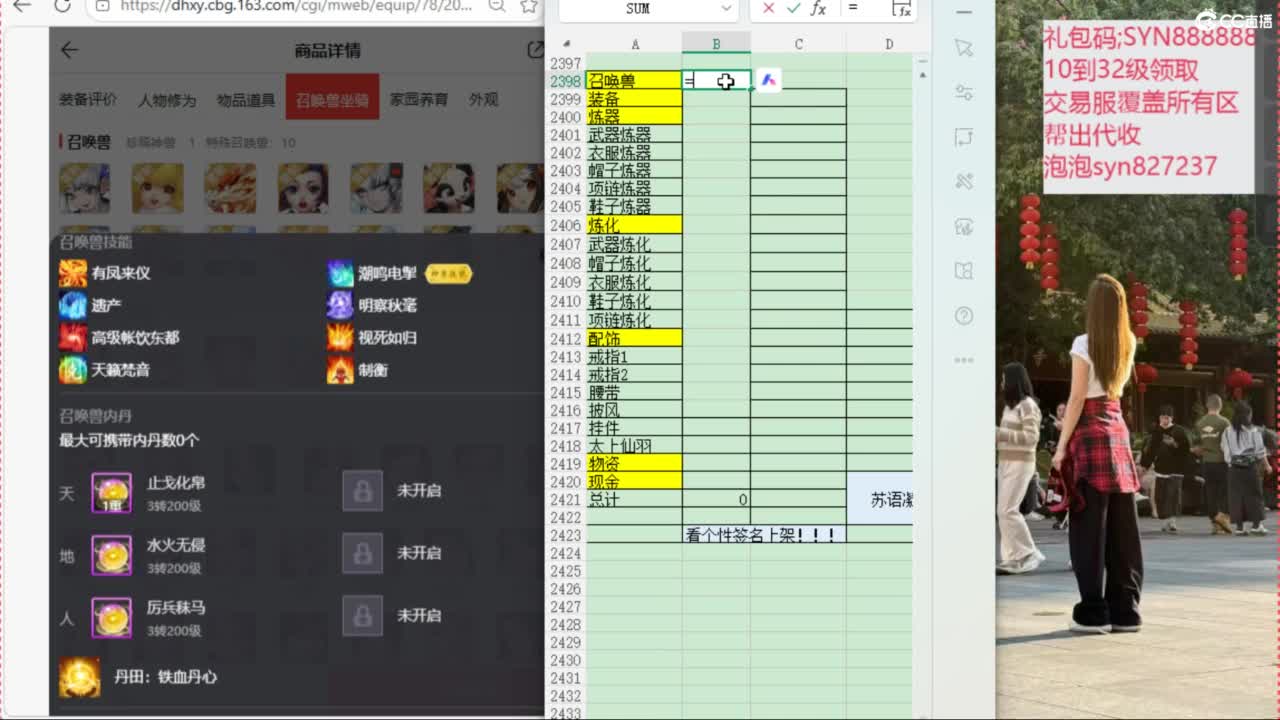Image resolution: width=1280 pixels, height=720 pixels.
Task: Select column B header
Action: click(716, 44)
